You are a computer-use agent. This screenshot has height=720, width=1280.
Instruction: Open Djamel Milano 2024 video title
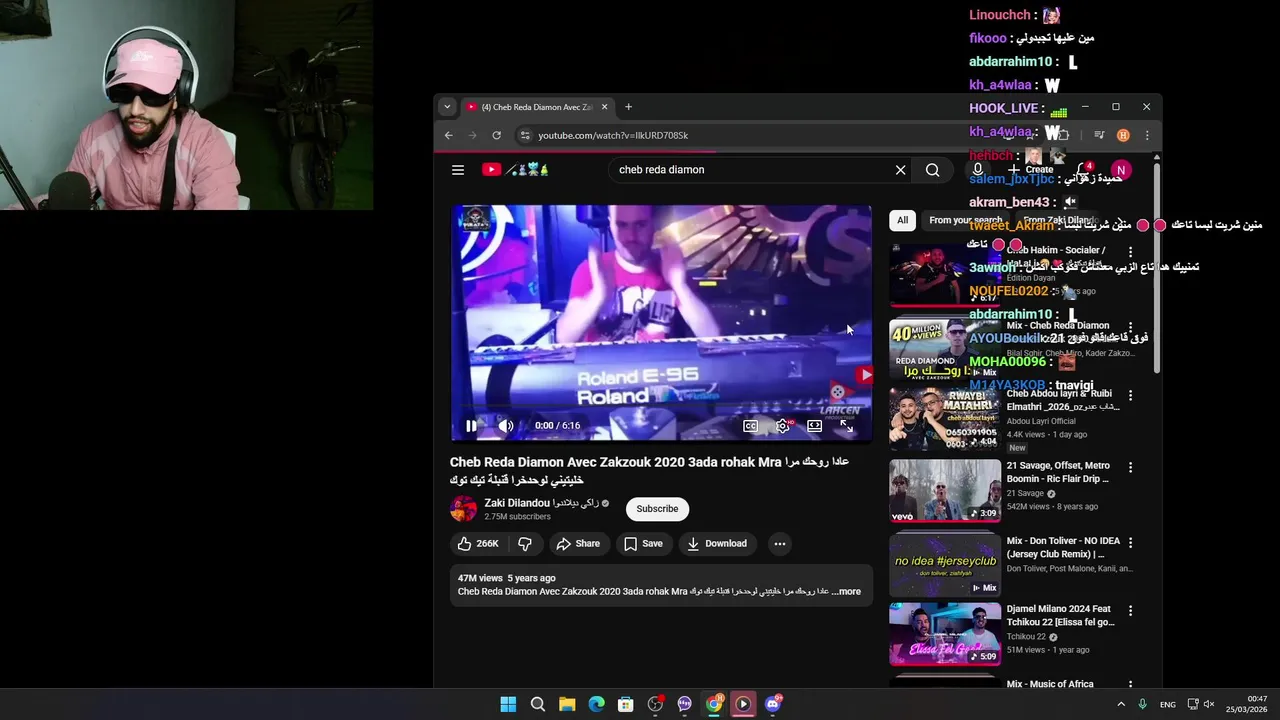1060,615
